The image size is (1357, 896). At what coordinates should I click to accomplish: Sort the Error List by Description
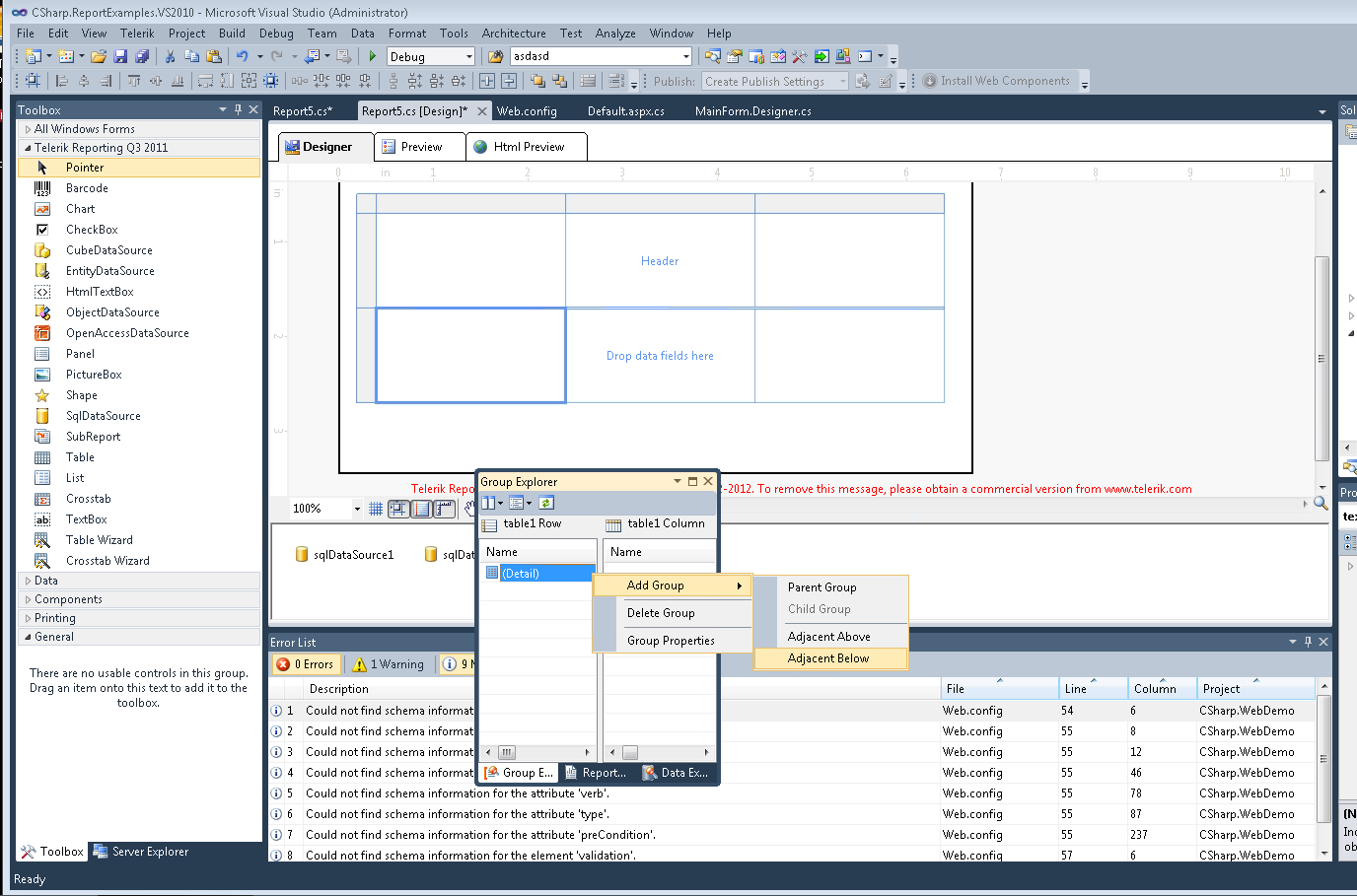click(621, 689)
